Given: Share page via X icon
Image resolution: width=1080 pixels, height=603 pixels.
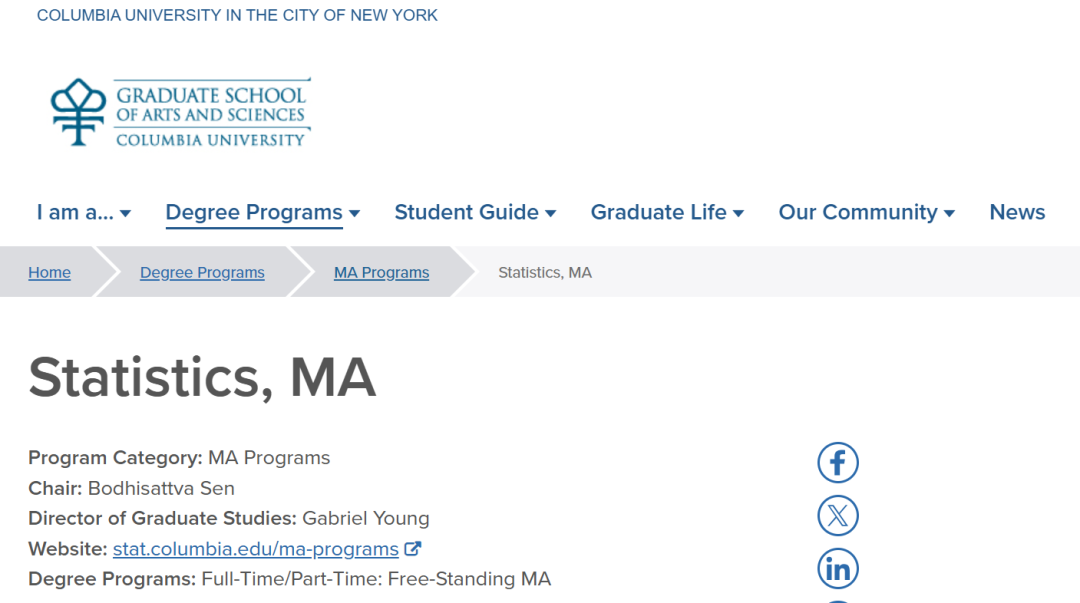Looking at the screenshot, I should 838,516.
